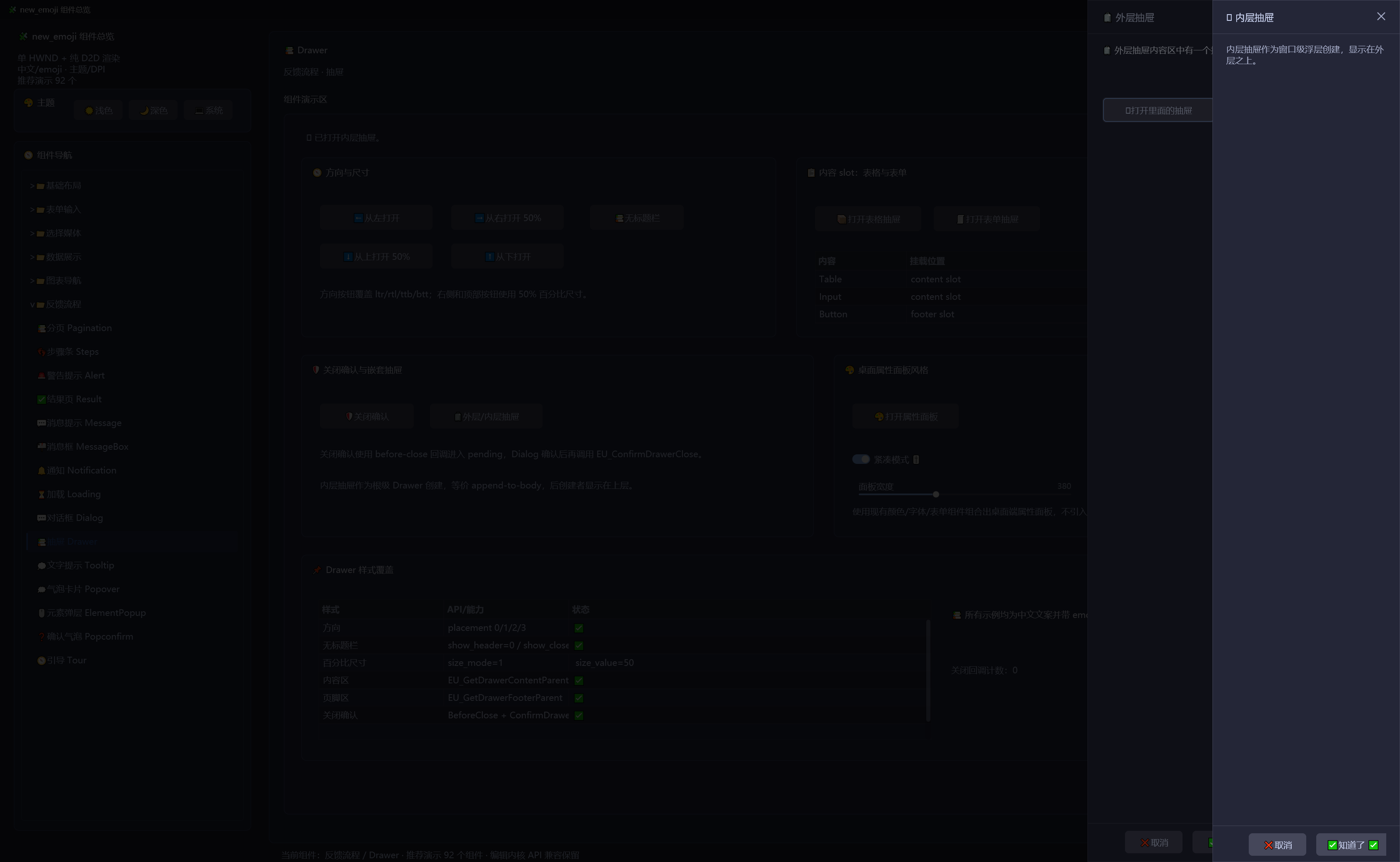Click the 通知 Notification bell icon
Viewport: 1400px width, 862px height.
[x=41, y=470]
